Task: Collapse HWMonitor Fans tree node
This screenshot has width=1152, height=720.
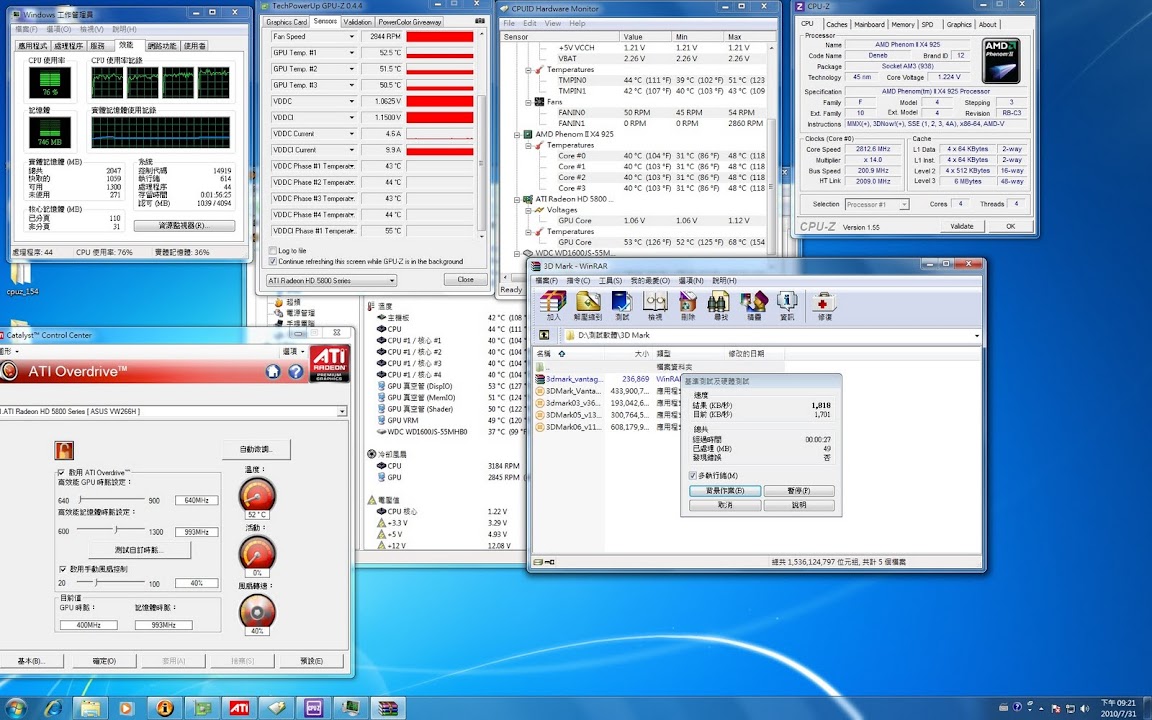Action: point(528,102)
